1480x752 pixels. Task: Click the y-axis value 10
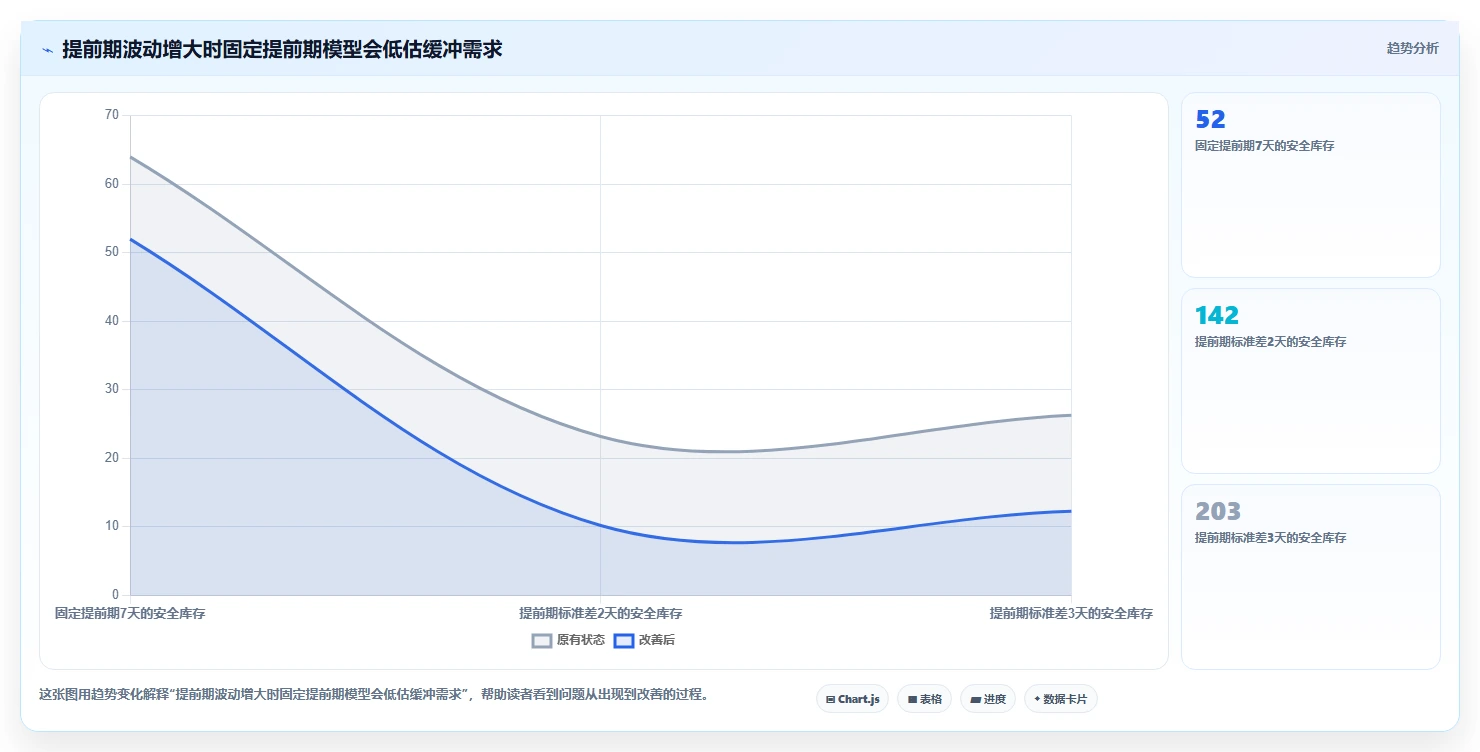[111, 526]
